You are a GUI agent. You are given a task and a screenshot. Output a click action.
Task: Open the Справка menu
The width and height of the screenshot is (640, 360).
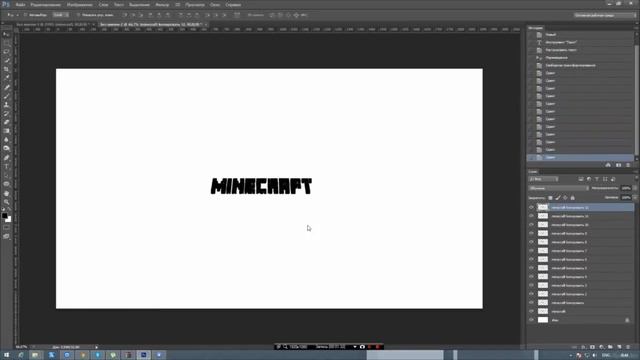point(233,5)
